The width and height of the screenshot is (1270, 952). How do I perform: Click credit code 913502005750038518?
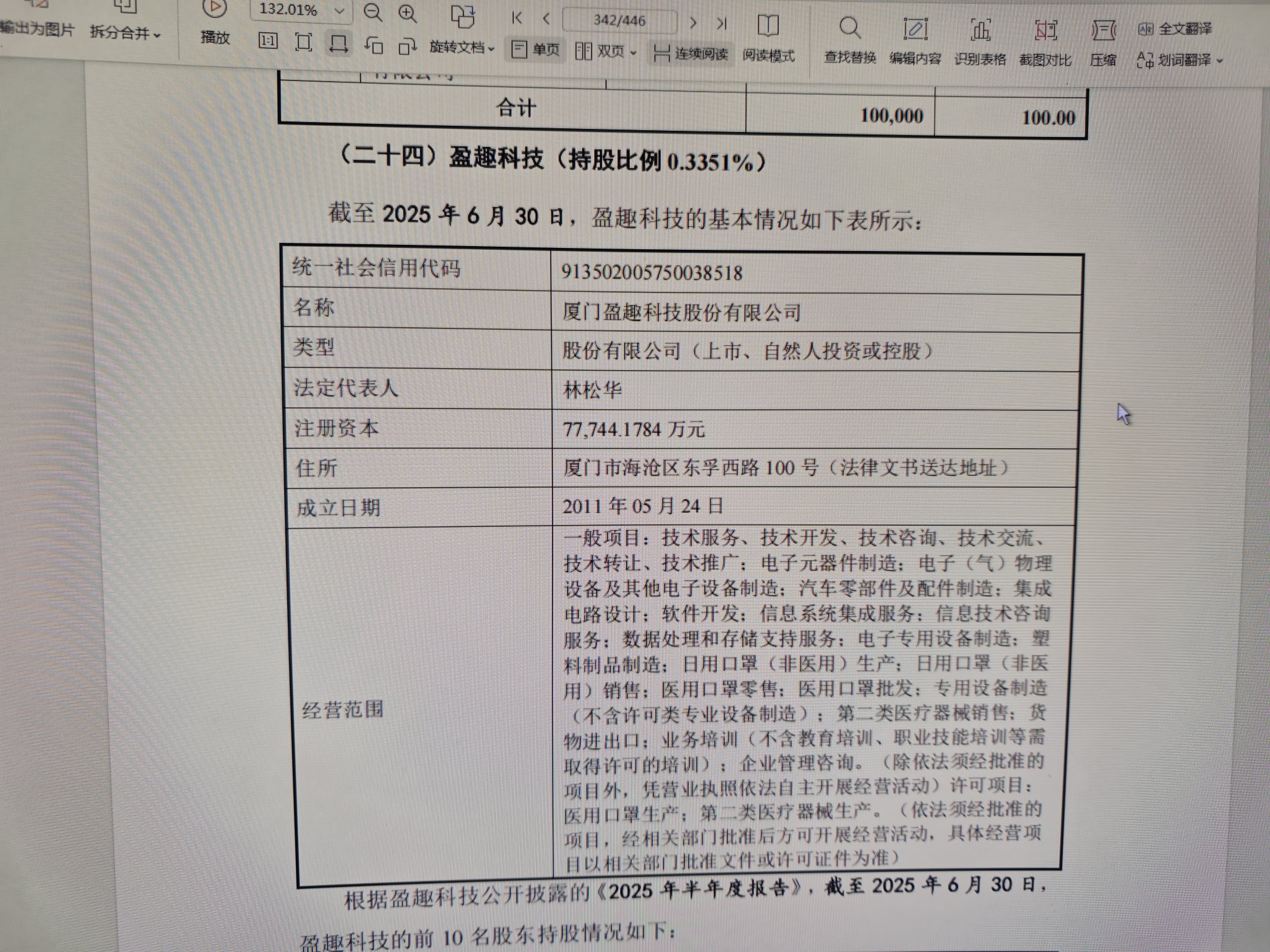652,273
